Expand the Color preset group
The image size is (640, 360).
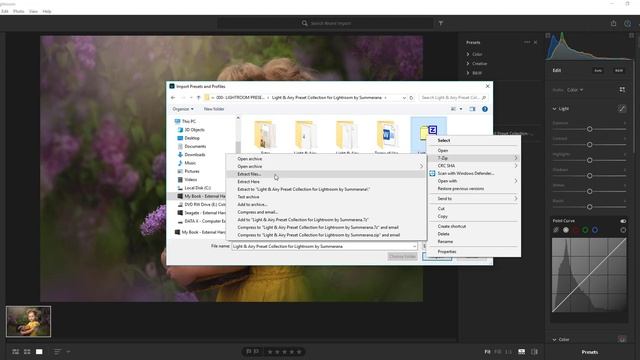(x=468, y=54)
